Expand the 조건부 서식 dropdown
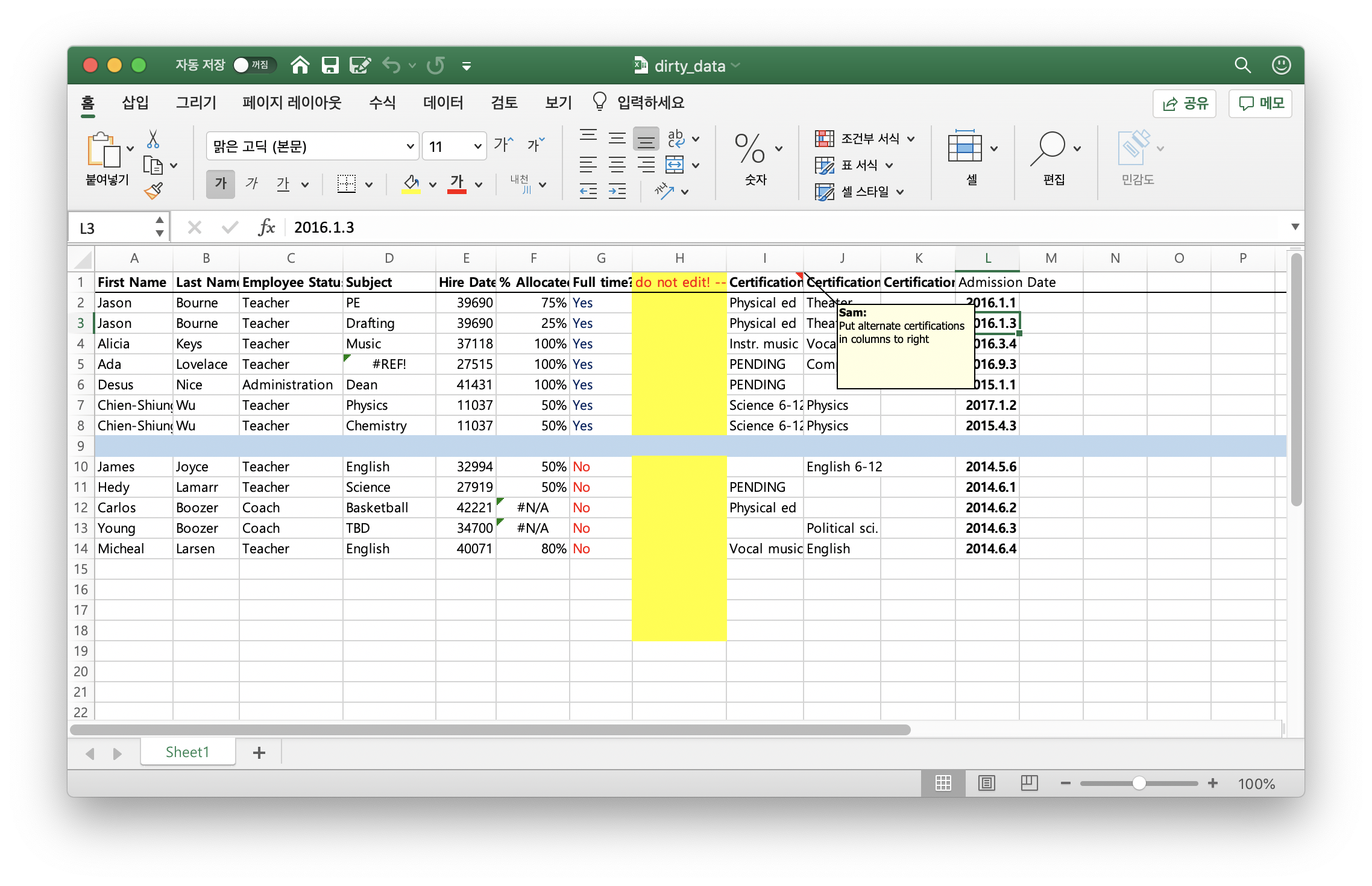 pyautogui.click(x=910, y=139)
